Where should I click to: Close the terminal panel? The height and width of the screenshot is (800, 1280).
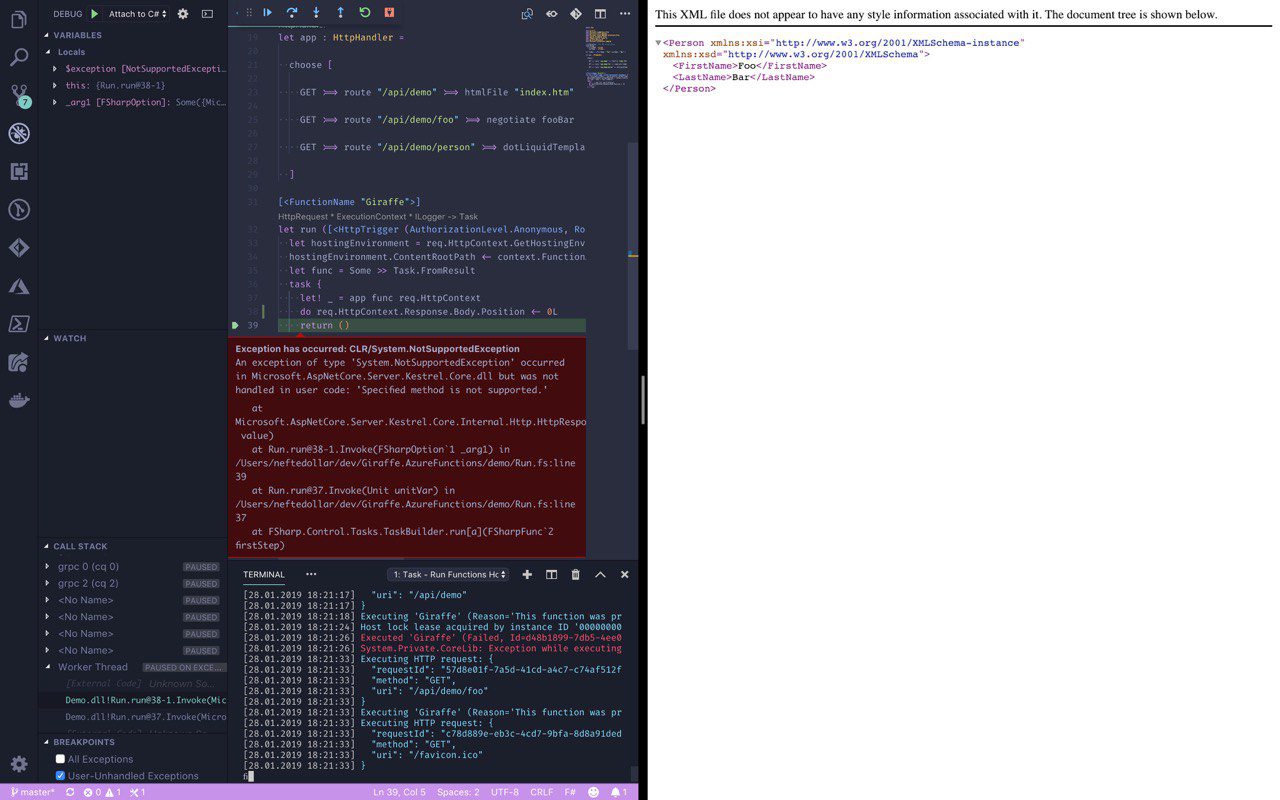click(x=625, y=575)
